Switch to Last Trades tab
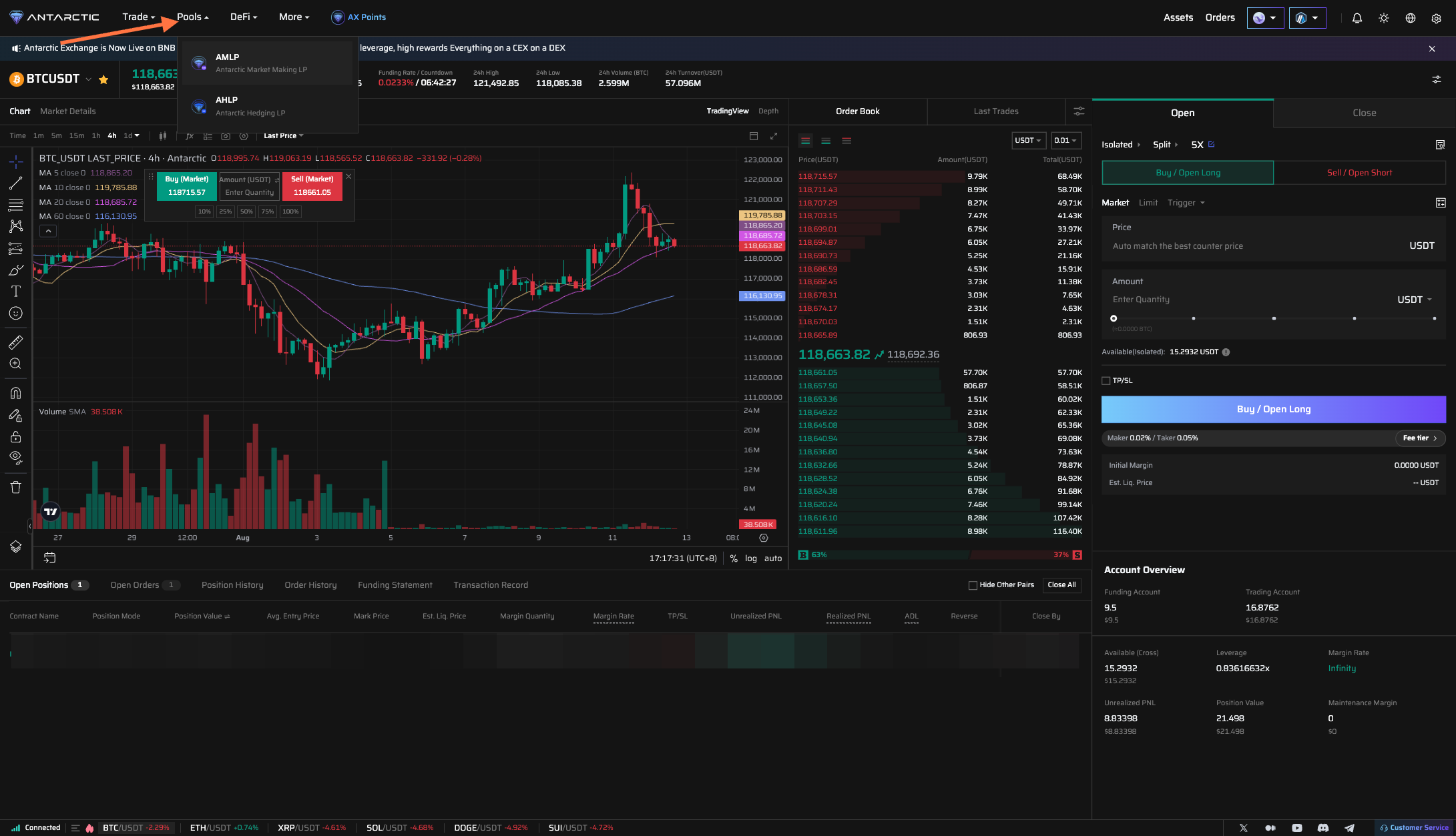Screen dimensions: 1456x836 (995, 111)
